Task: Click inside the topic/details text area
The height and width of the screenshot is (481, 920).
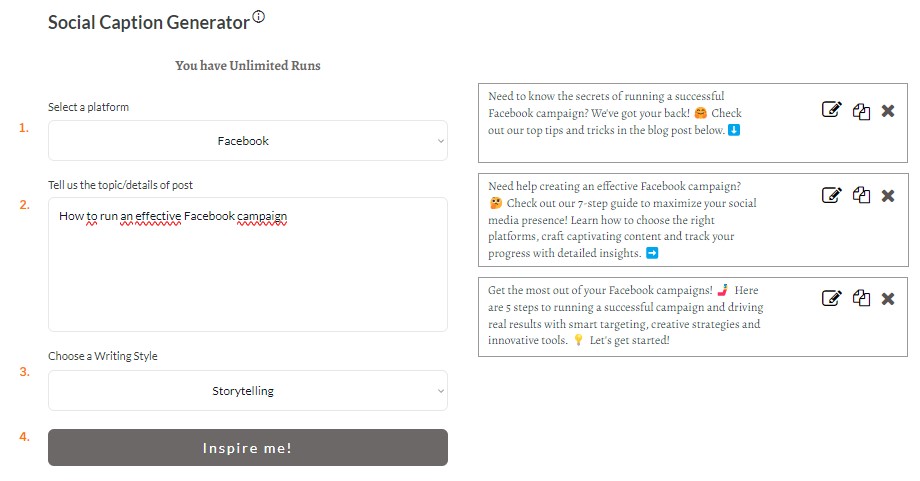Action: [x=248, y=265]
